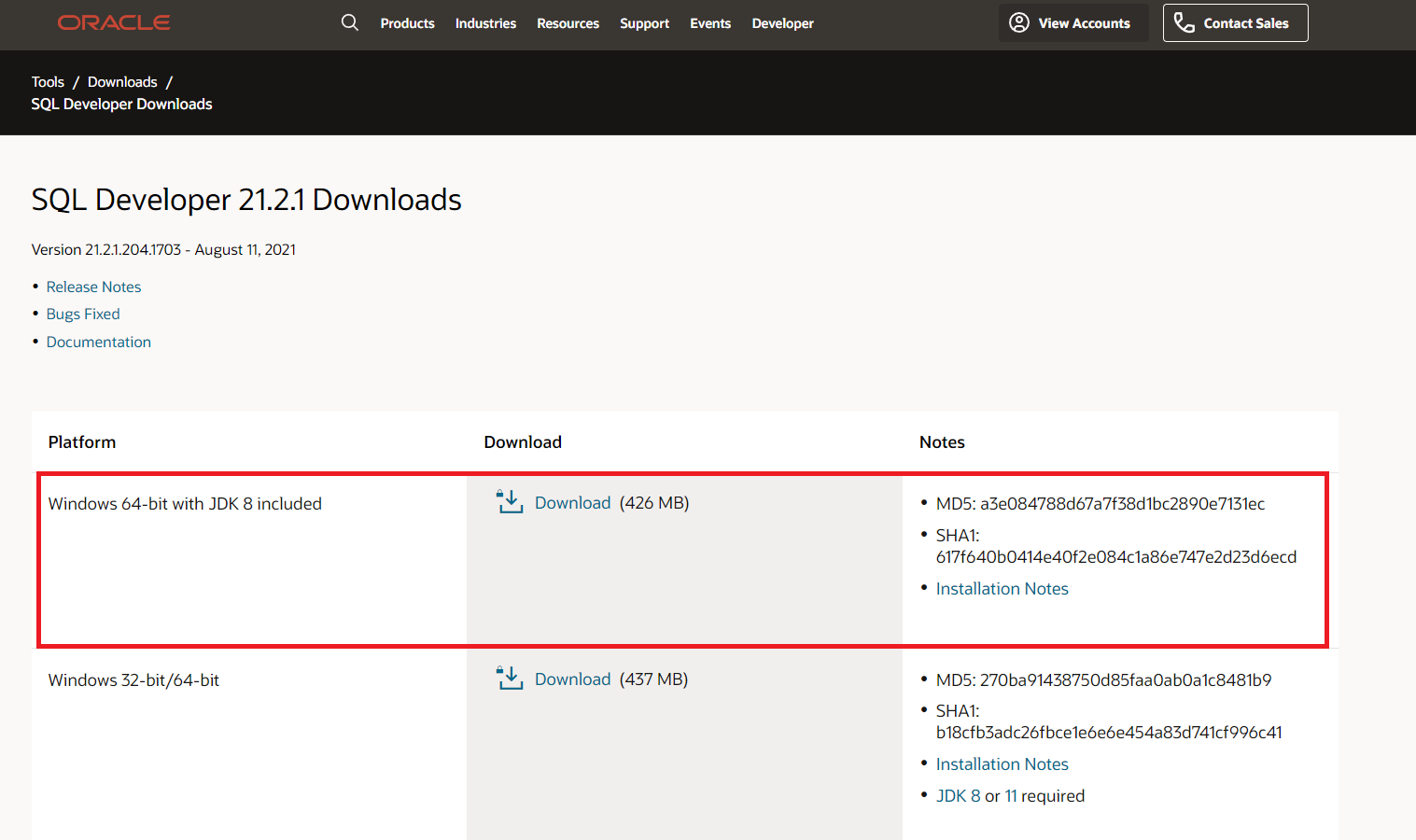Viewport: 1416px width, 840px height.
Task: Go to Downloads breadcrumb link
Action: [122, 82]
